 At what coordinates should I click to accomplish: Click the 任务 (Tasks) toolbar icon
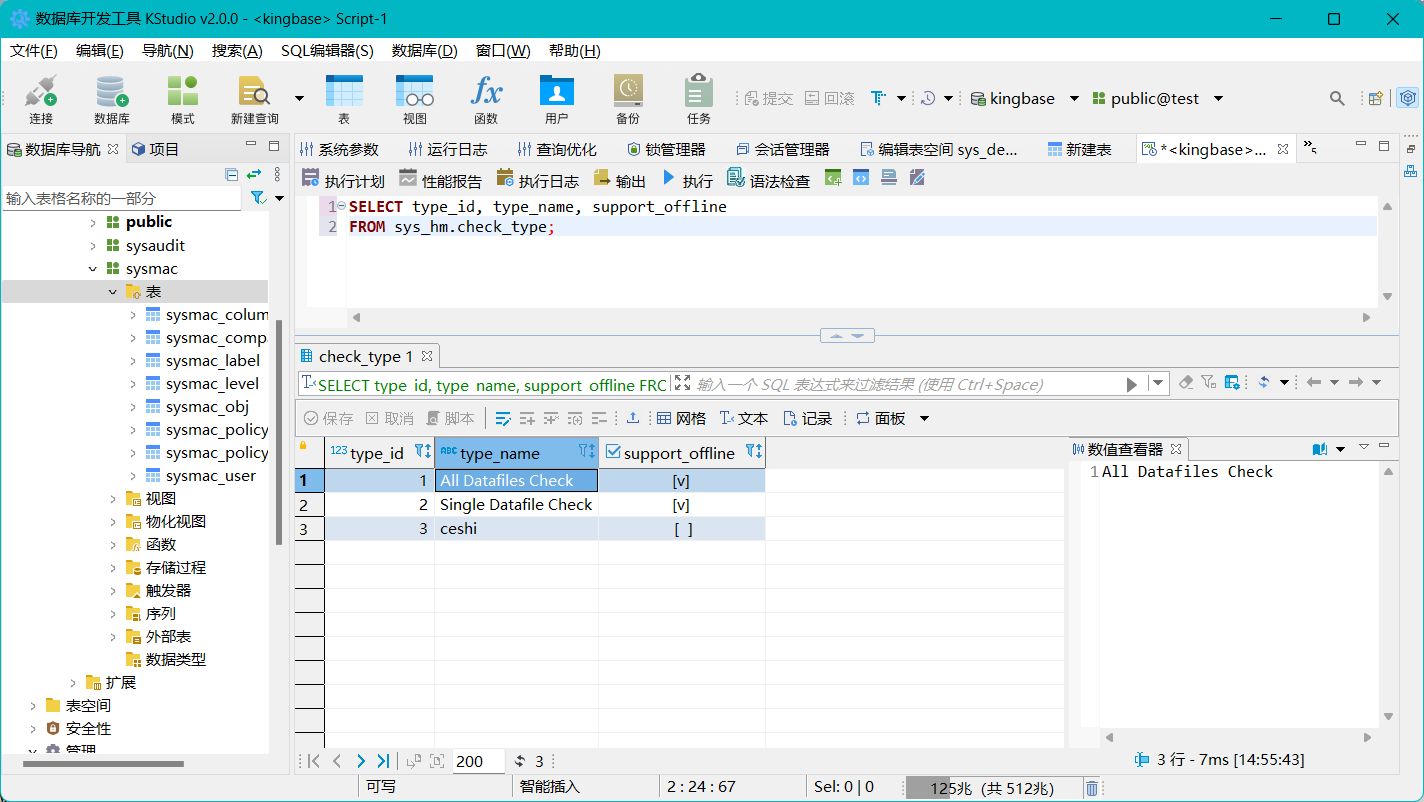pyautogui.click(x=699, y=99)
